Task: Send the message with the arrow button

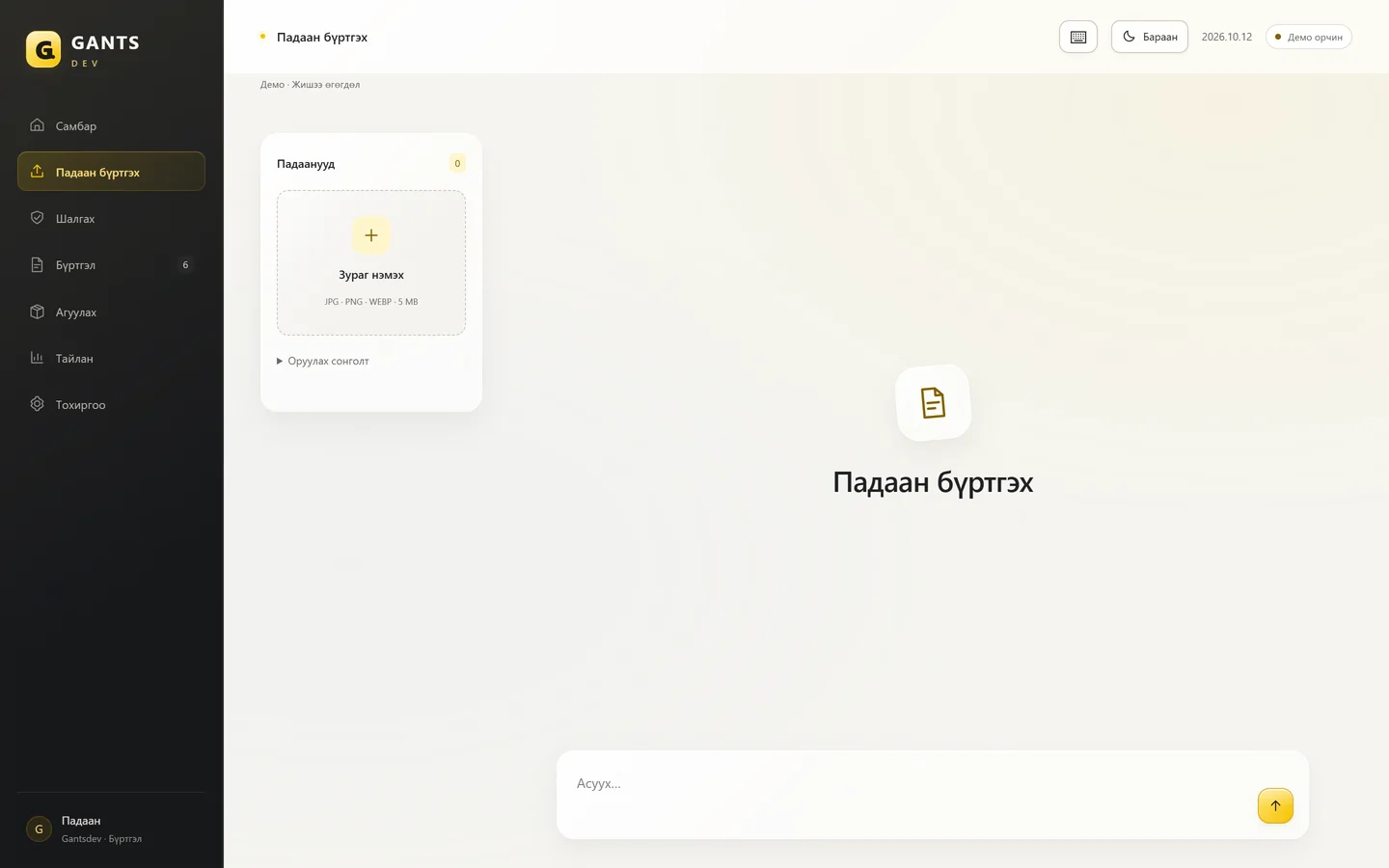Action: (x=1275, y=806)
